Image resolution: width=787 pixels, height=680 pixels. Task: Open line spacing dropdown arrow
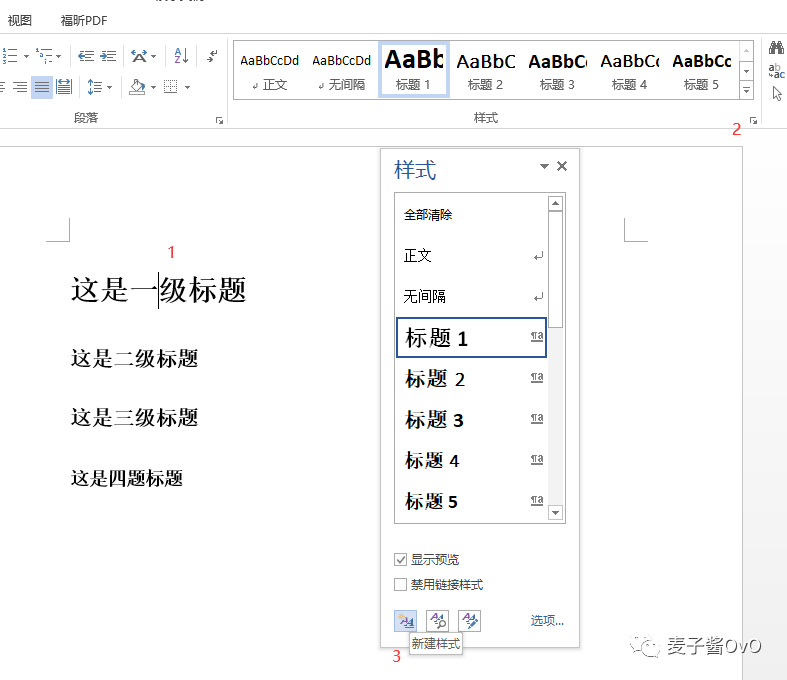click(109, 87)
